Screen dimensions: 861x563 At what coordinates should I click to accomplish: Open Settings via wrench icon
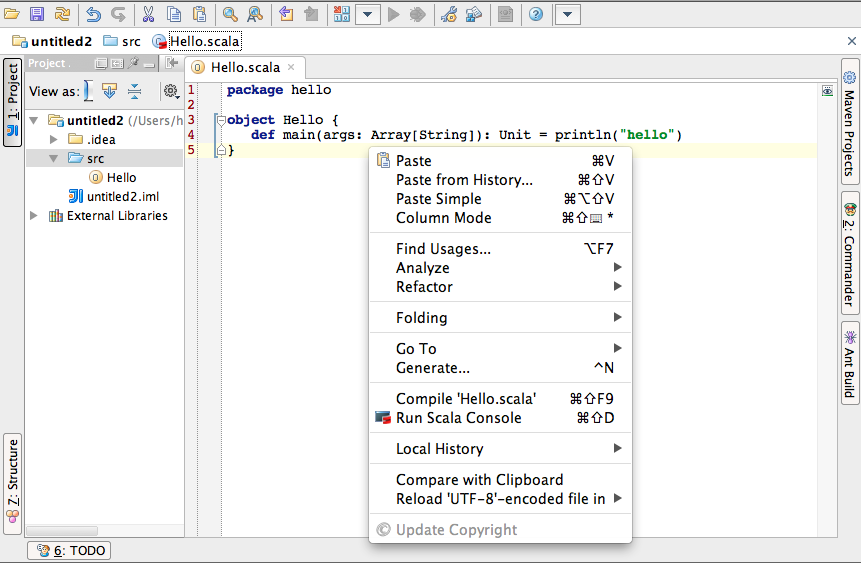tap(449, 14)
